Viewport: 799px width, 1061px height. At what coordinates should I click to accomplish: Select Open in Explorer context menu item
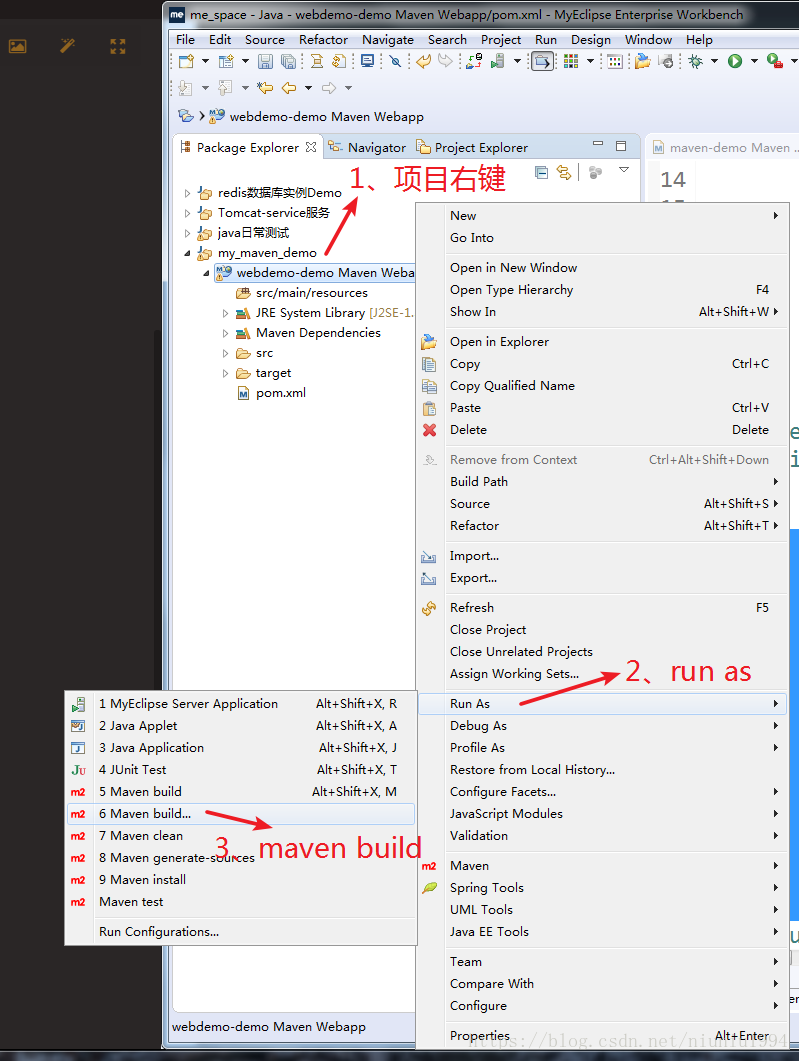602,342
